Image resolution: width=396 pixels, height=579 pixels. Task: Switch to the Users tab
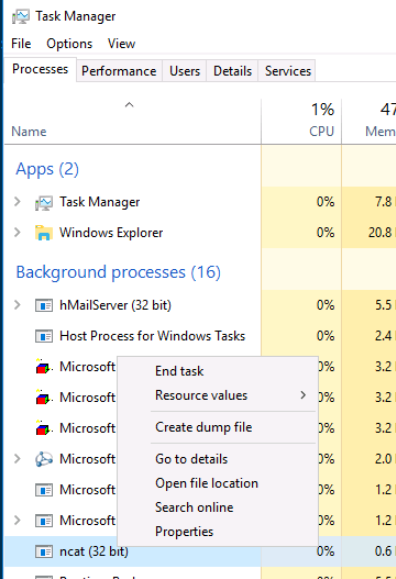coord(185,71)
